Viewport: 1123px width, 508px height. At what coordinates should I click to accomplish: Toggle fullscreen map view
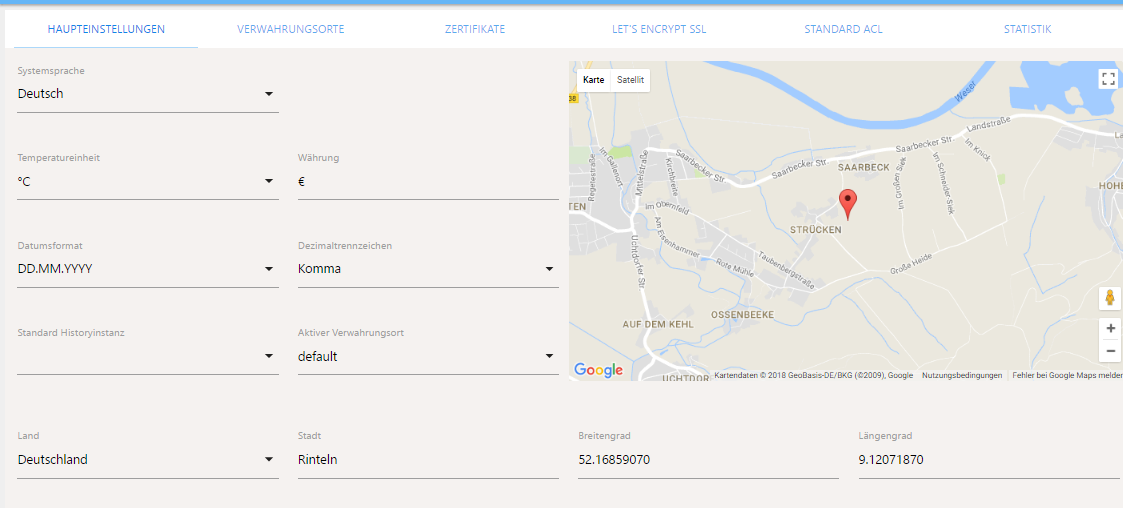(1108, 79)
